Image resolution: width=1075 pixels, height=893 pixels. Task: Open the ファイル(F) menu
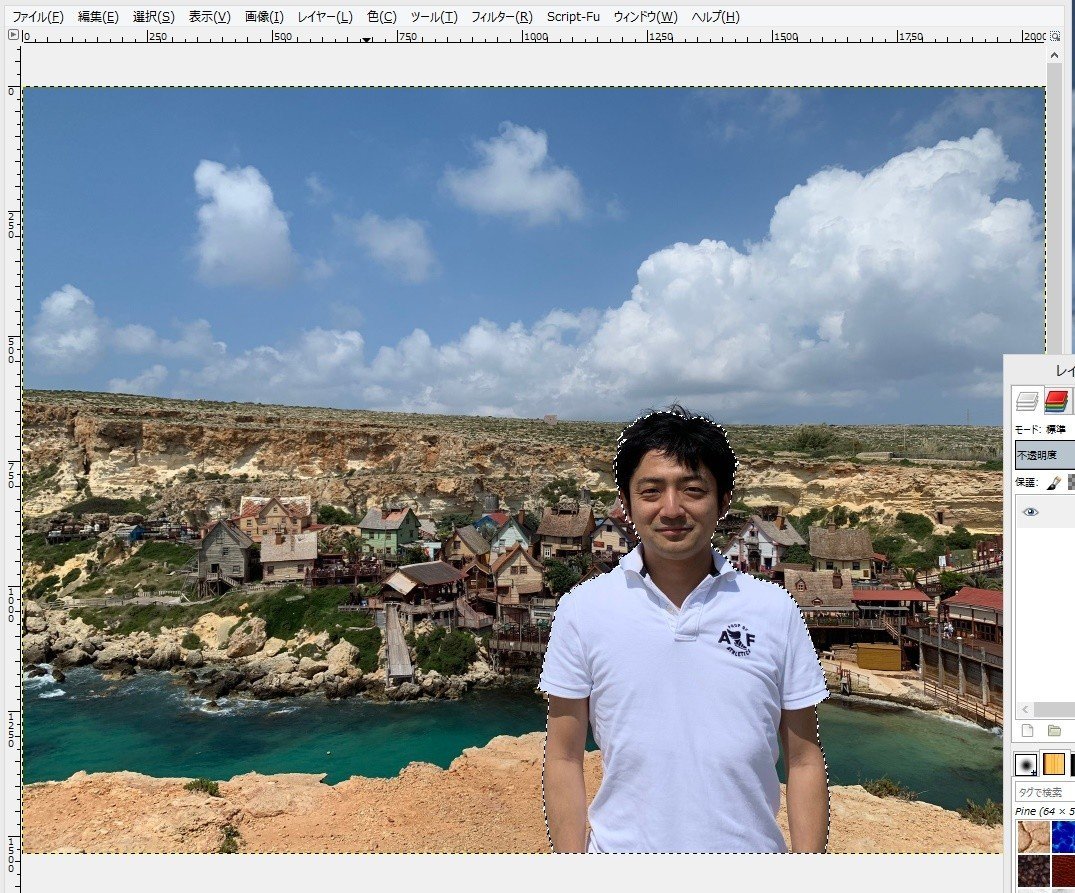38,16
